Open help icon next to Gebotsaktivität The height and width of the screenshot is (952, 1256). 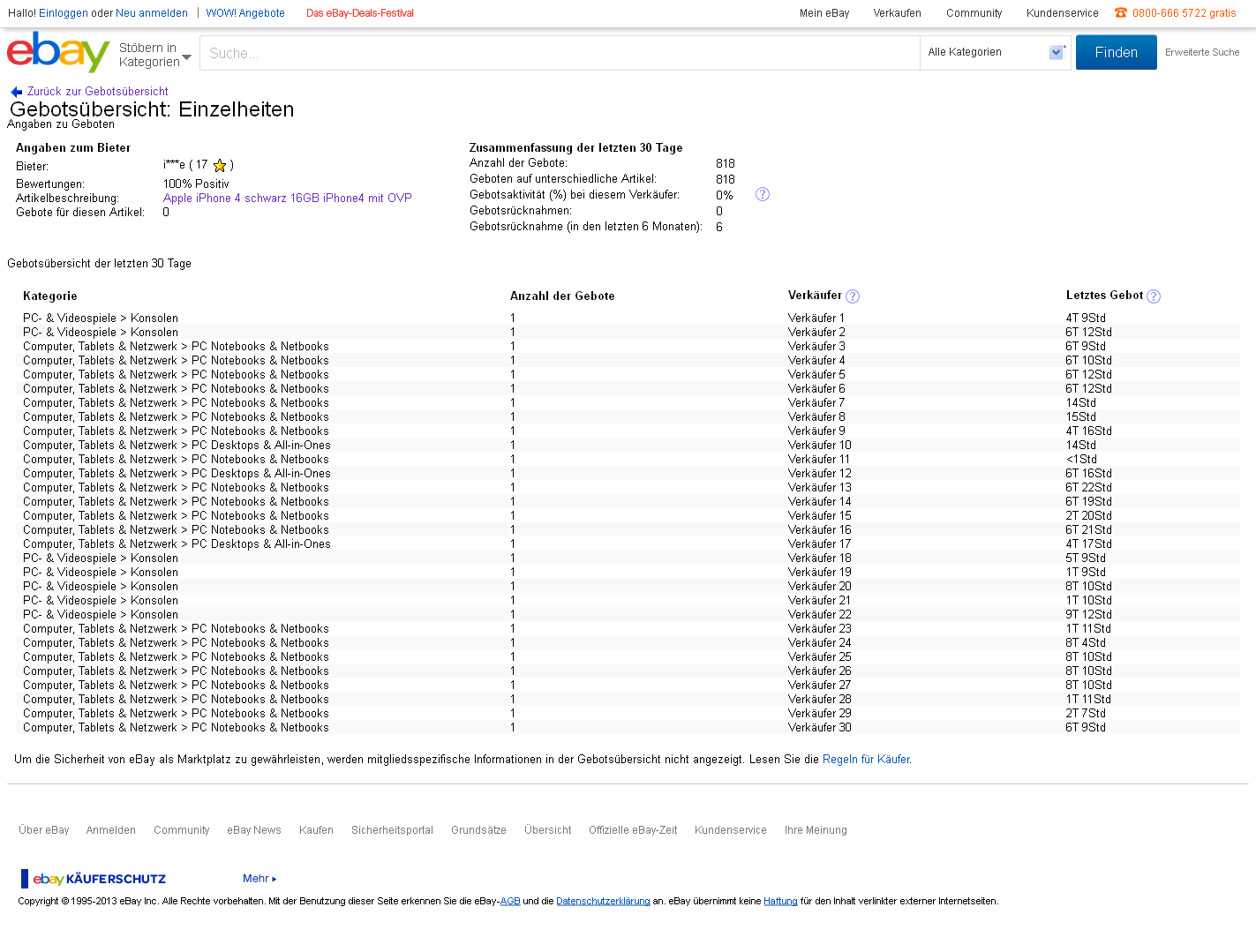(x=763, y=194)
